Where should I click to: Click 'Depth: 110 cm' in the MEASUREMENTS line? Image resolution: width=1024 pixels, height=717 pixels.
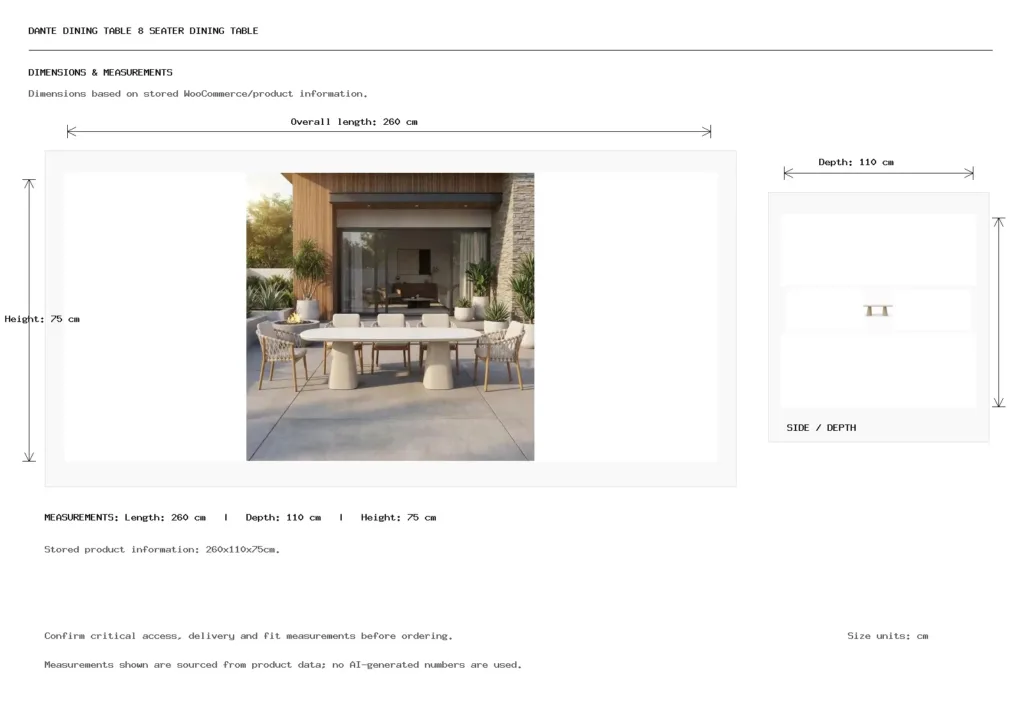coord(283,517)
